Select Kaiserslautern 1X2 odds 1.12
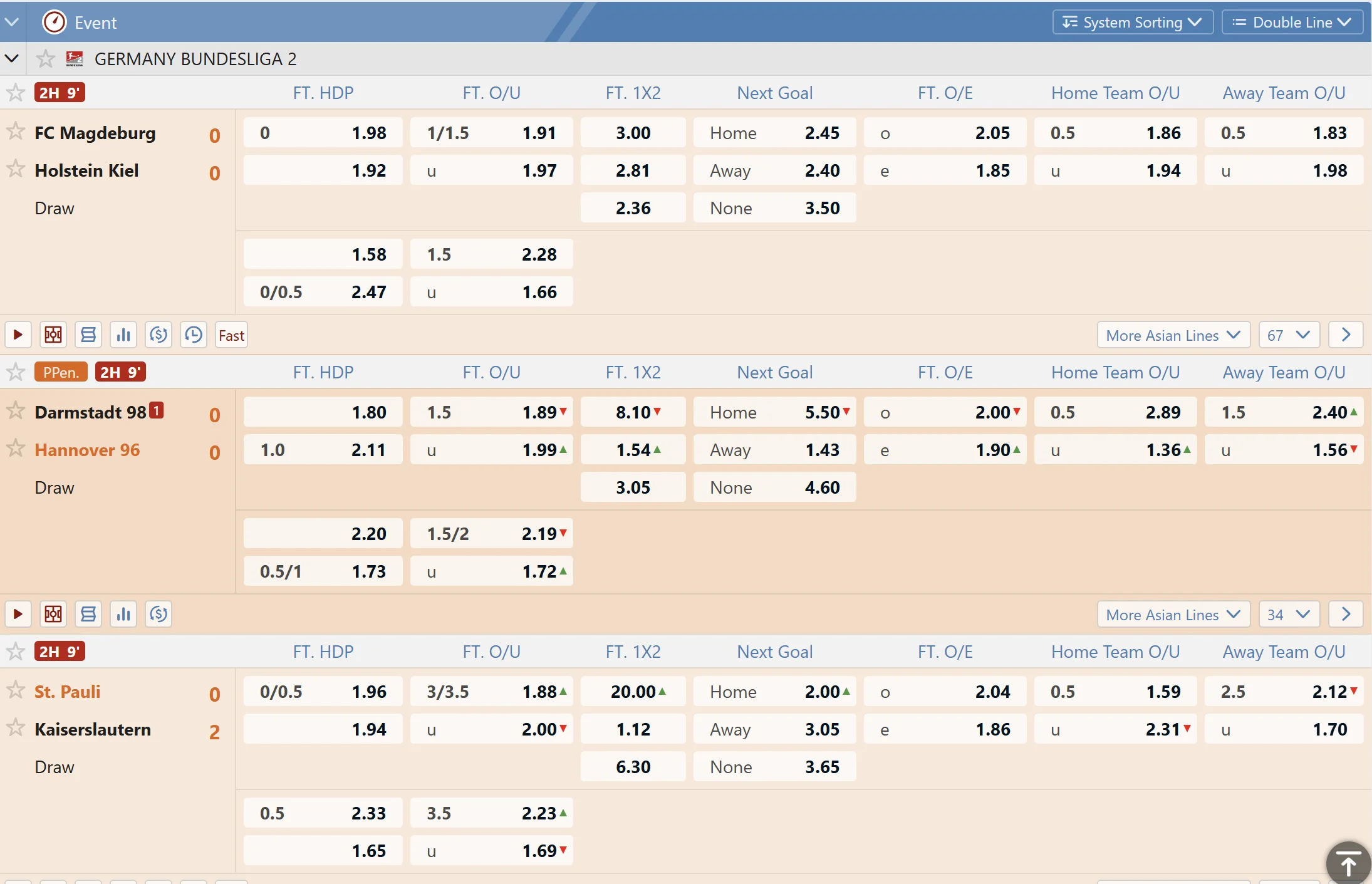 tap(633, 729)
